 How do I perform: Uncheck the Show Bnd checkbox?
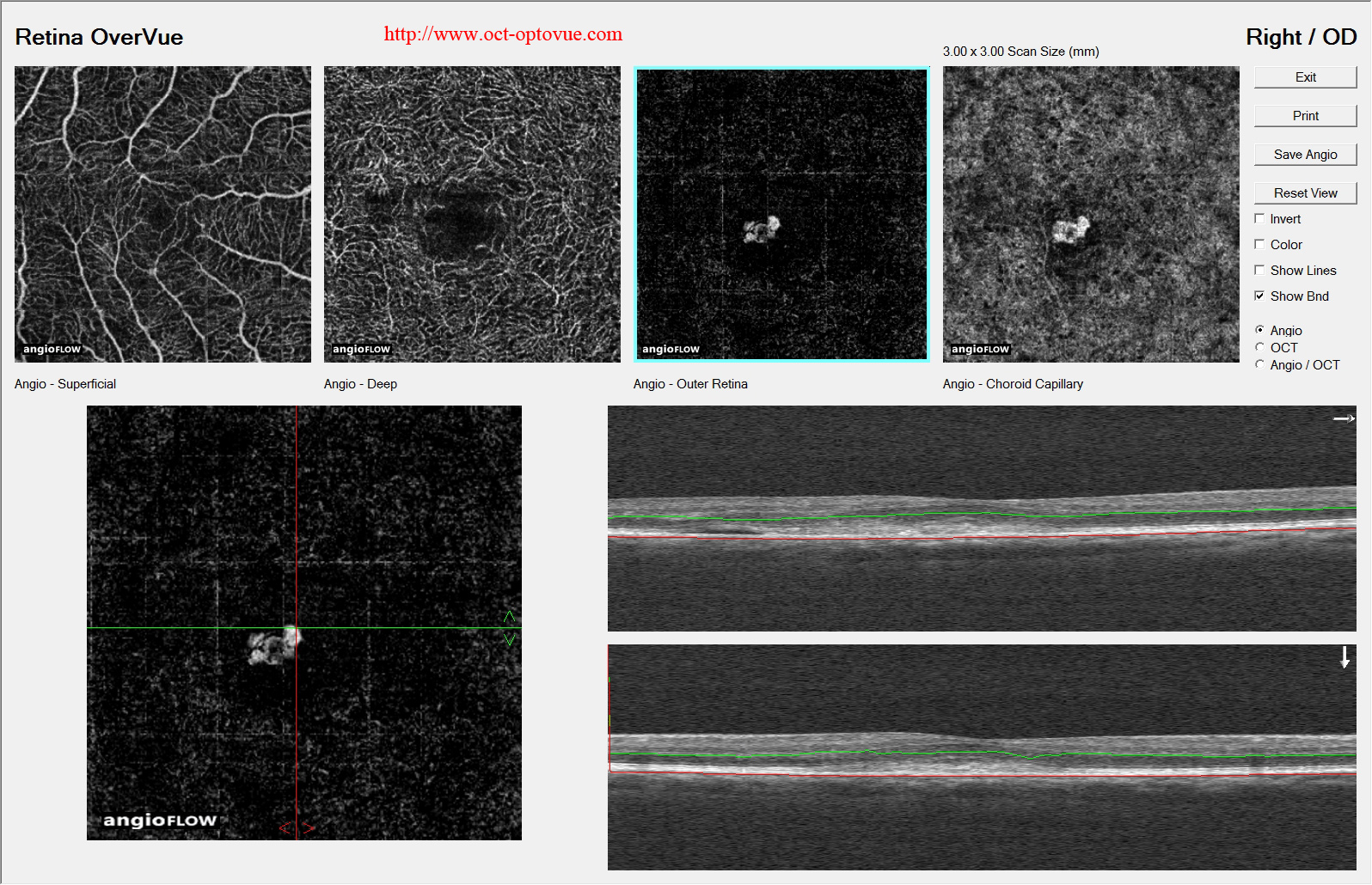(x=1259, y=296)
